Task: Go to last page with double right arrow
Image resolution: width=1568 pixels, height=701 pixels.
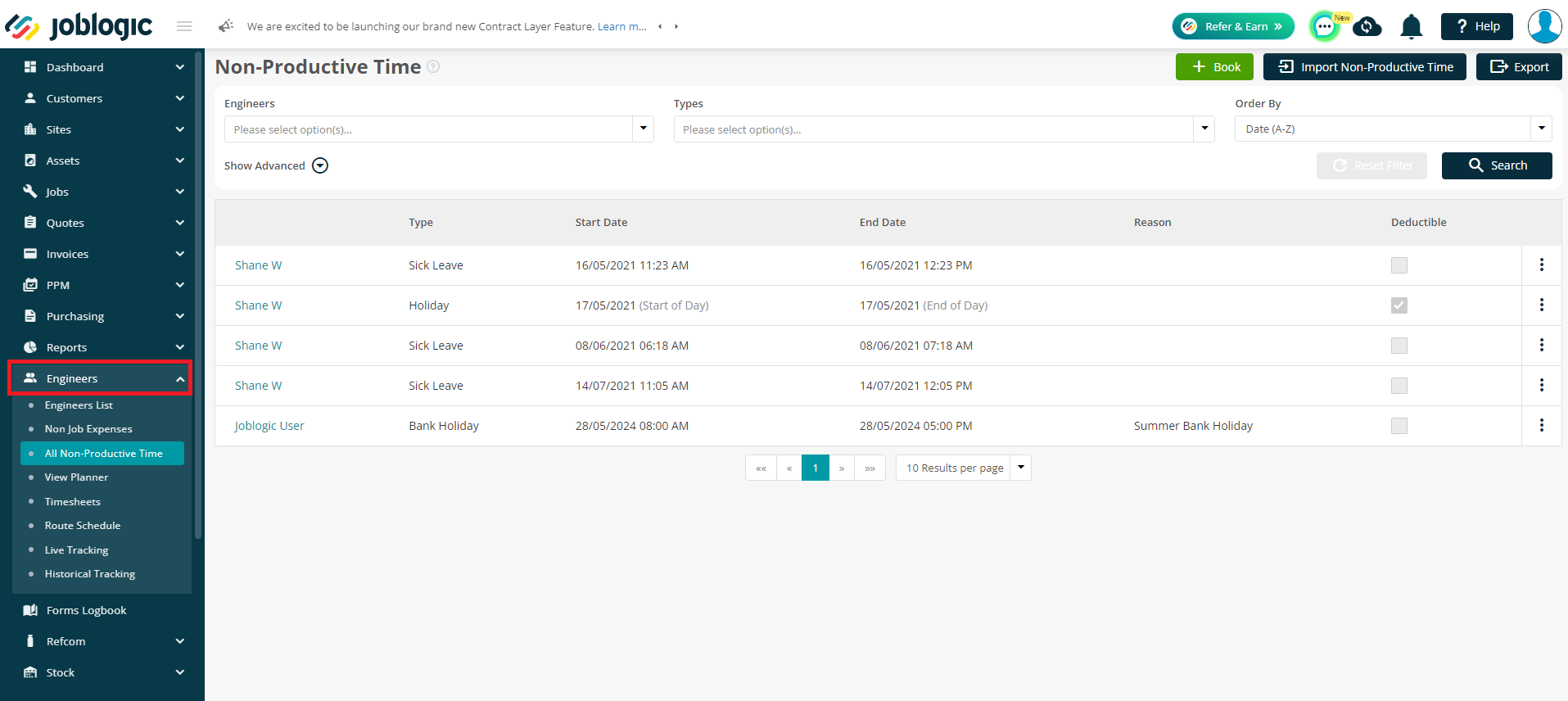Action: 870,468
